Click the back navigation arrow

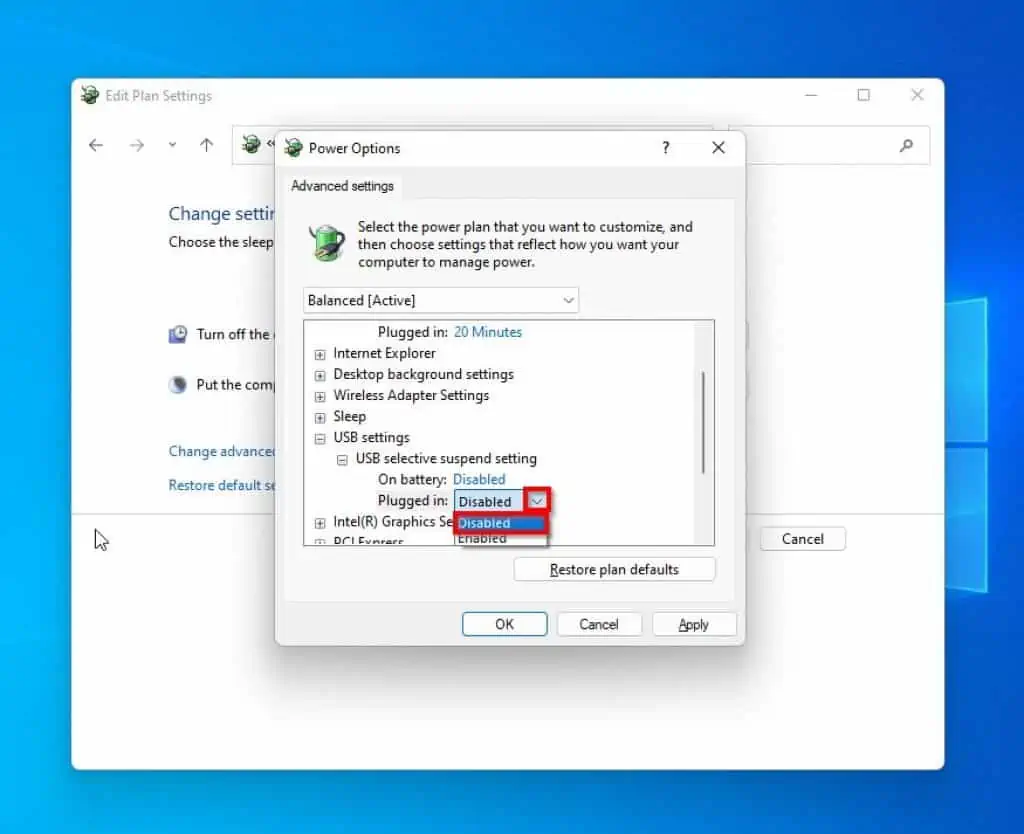click(x=95, y=145)
